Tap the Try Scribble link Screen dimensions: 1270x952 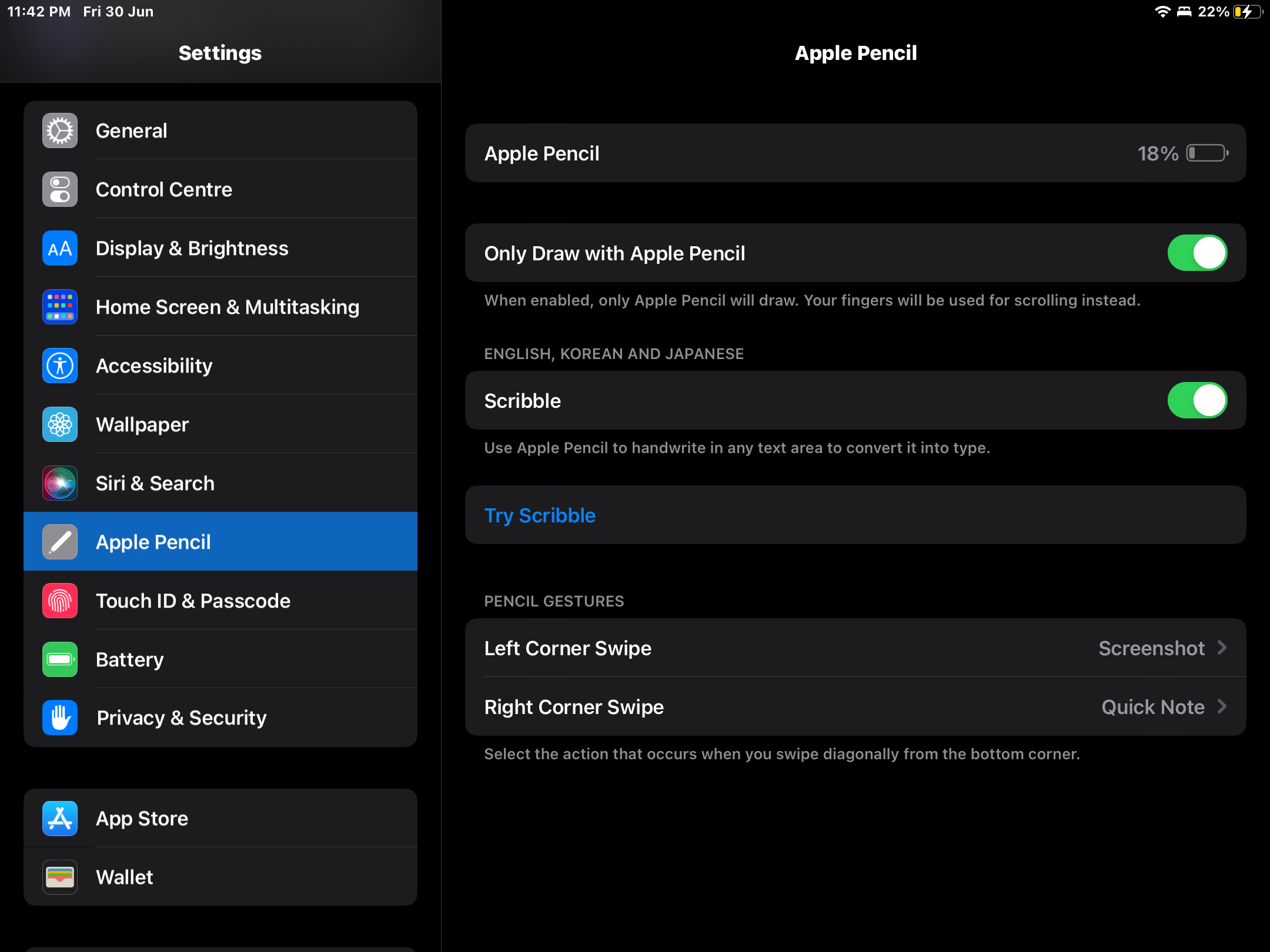click(x=540, y=515)
